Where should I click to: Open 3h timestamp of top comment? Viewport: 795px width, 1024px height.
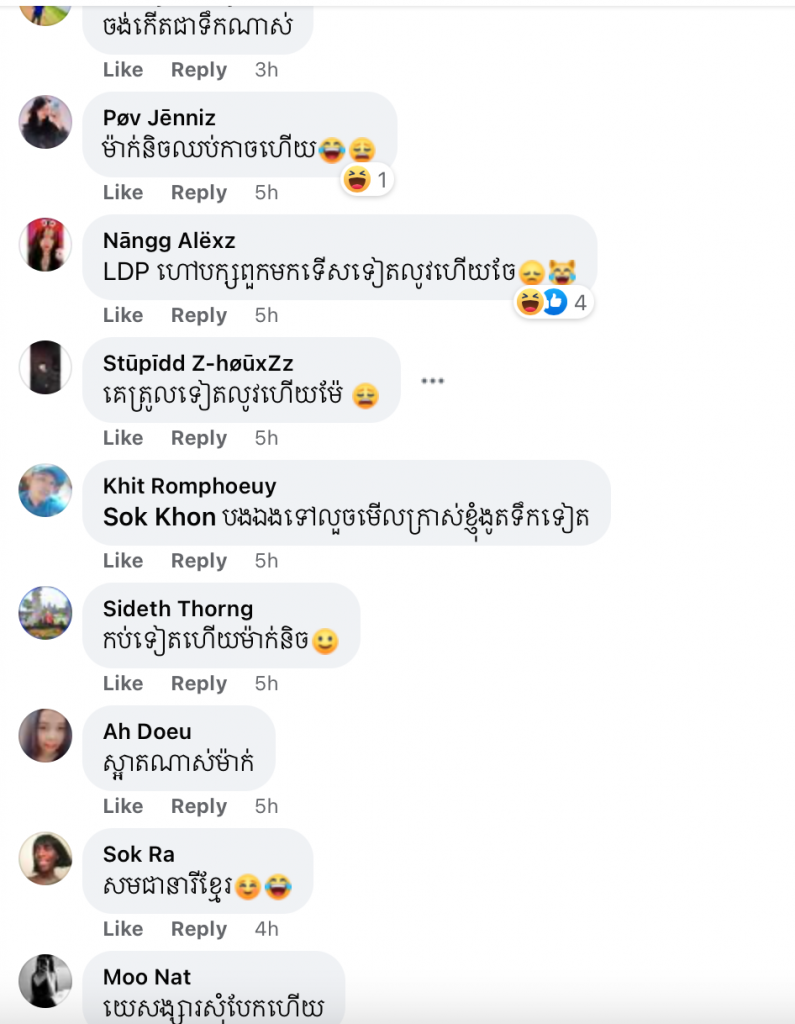(267, 70)
